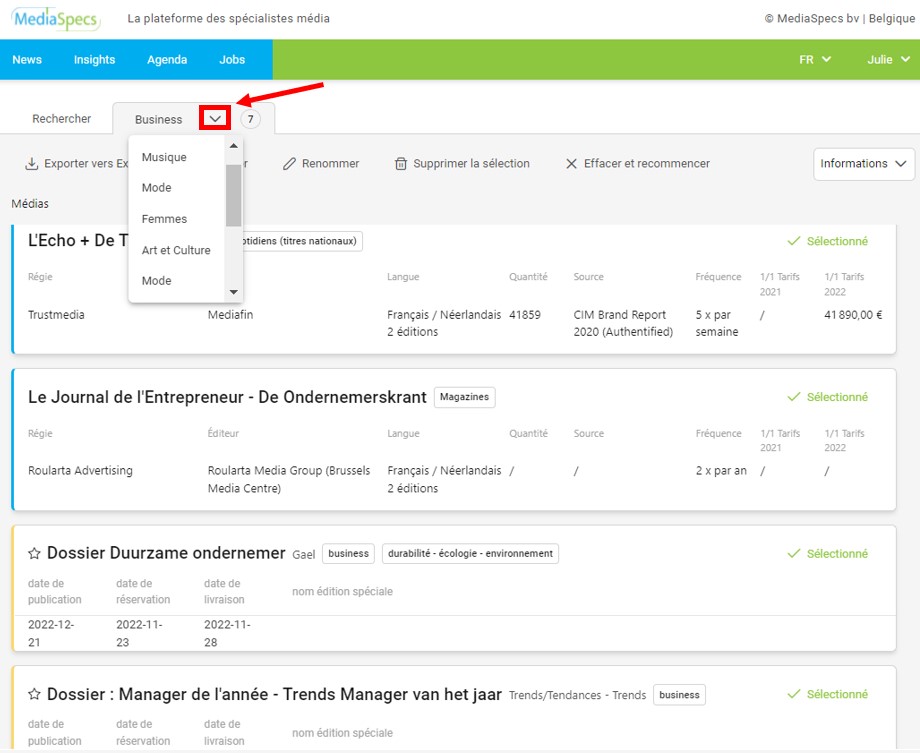Toggle Sélectionné for Dossier Duurzame ondernemer
The width and height of the screenshot is (920, 753).
827,554
